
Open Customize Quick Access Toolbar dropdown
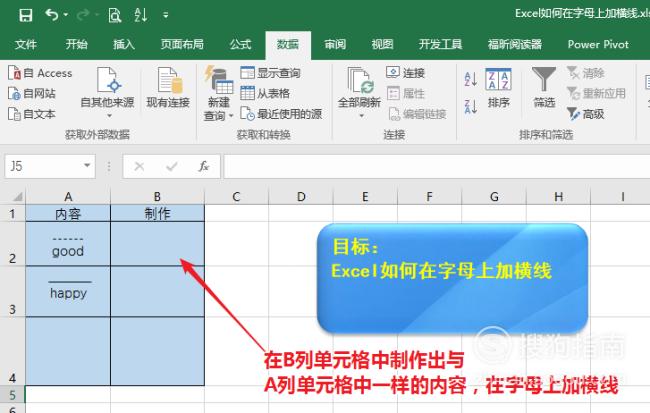tap(166, 15)
